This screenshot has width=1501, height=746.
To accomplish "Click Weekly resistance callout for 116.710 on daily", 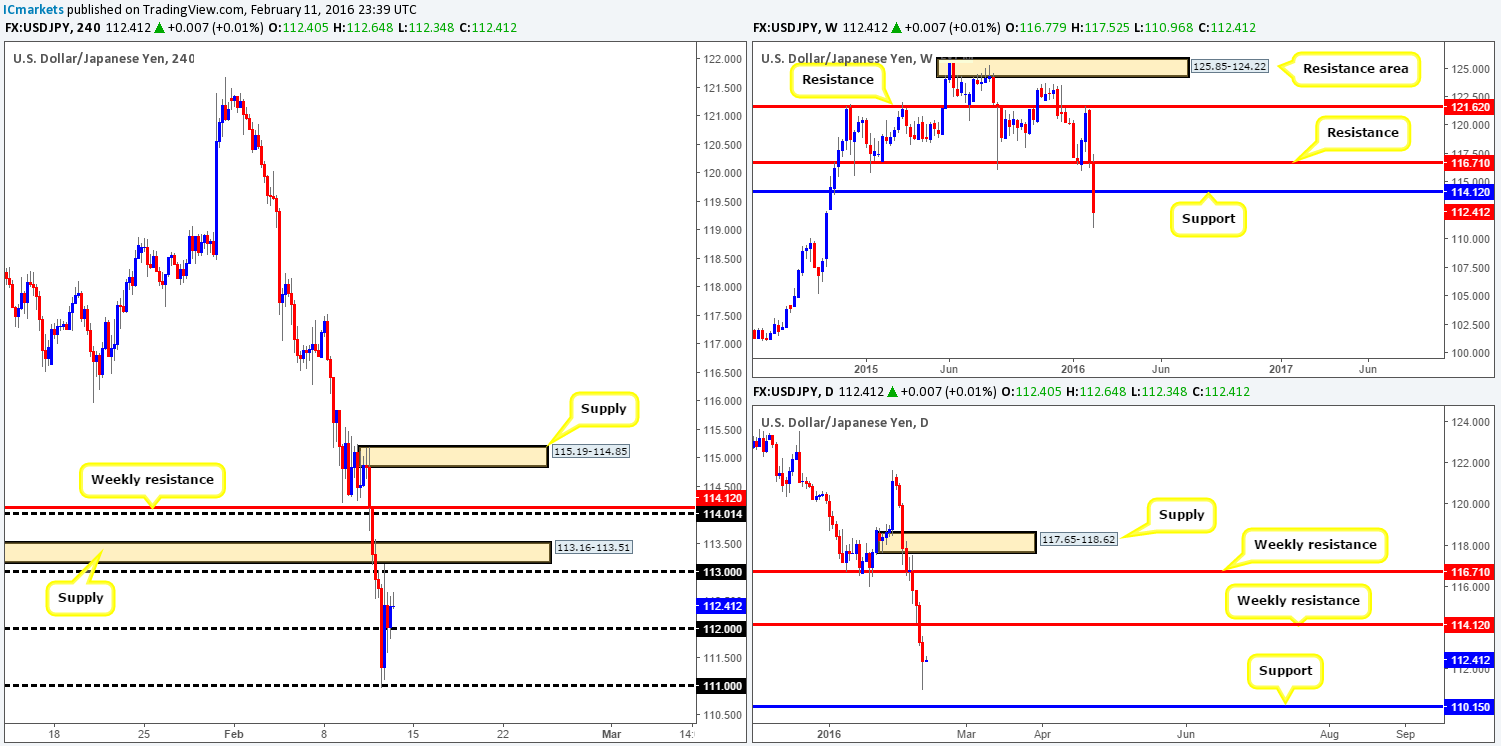I will tap(1316, 545).
